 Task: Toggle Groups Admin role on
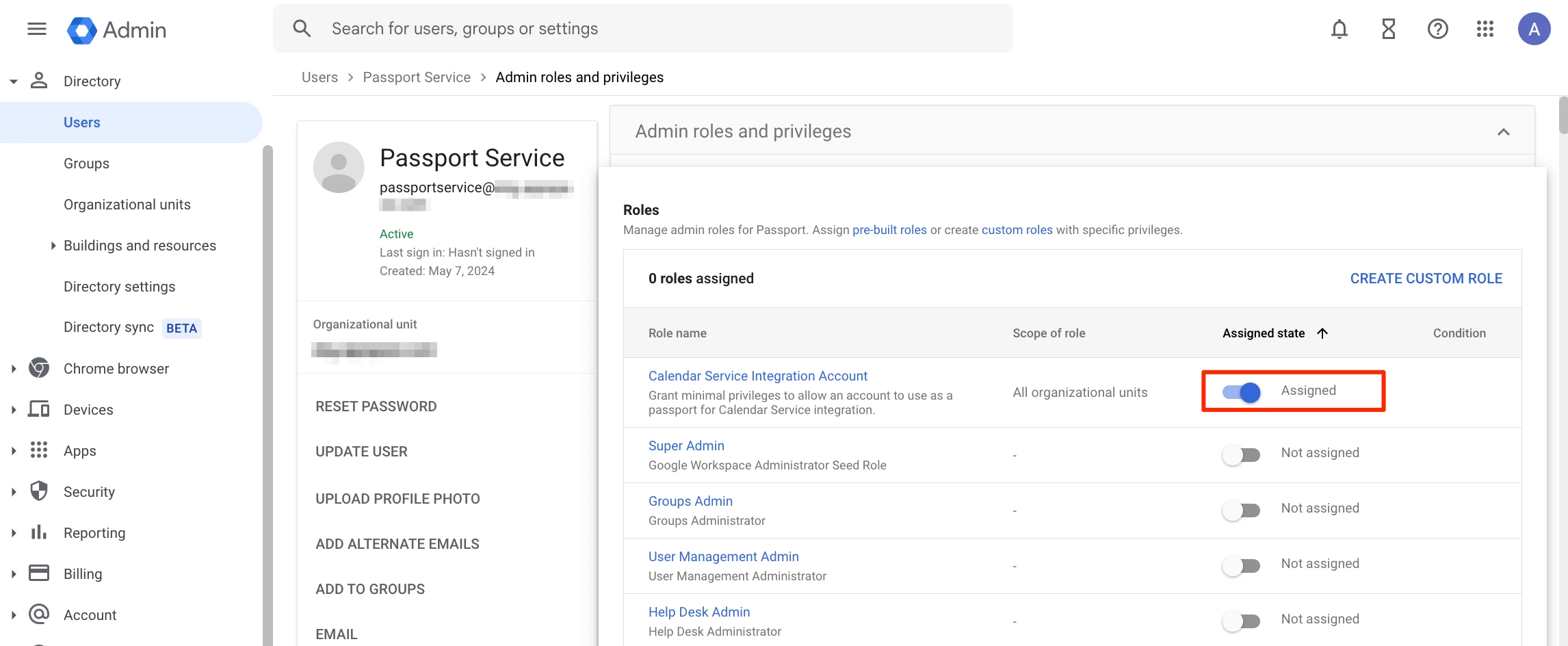pos(1242,510)
